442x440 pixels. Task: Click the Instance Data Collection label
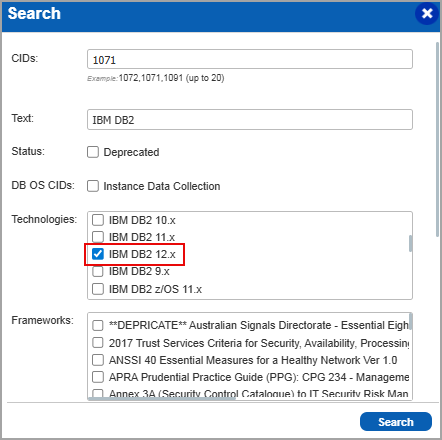(162, 186)
